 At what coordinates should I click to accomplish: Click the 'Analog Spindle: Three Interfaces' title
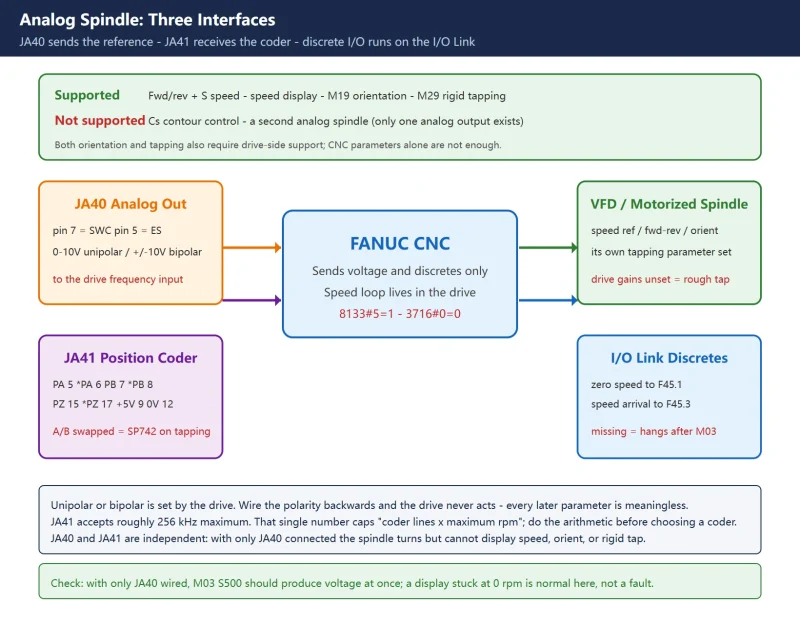click(147, 20)
